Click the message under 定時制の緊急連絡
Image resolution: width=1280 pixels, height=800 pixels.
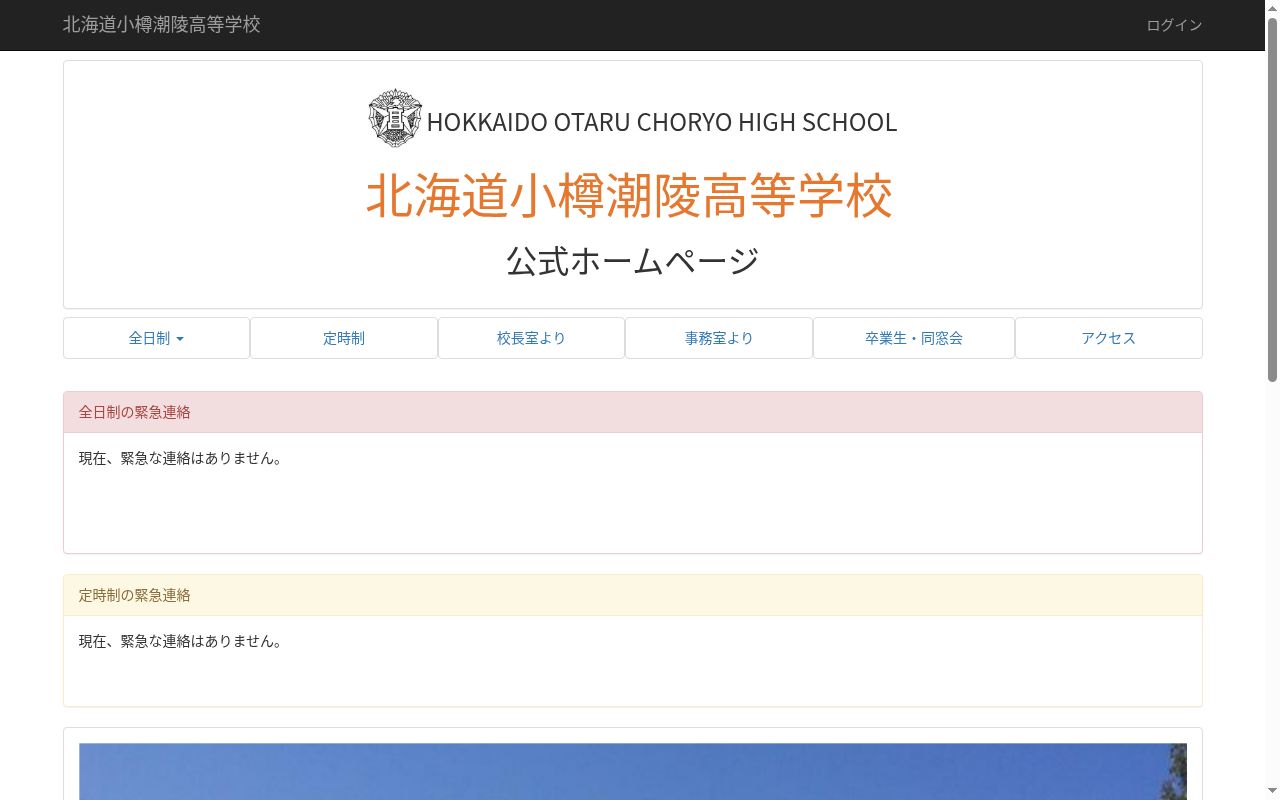coord(181,641)
